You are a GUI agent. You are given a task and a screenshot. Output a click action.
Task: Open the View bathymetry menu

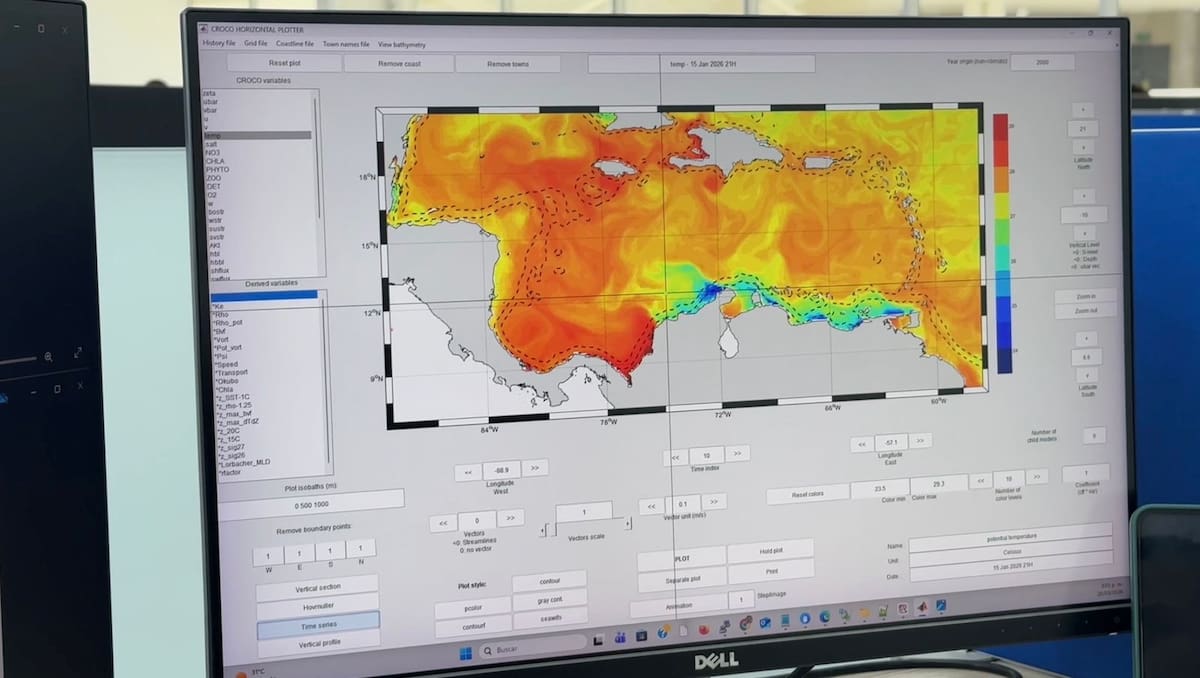coord(401,45)
